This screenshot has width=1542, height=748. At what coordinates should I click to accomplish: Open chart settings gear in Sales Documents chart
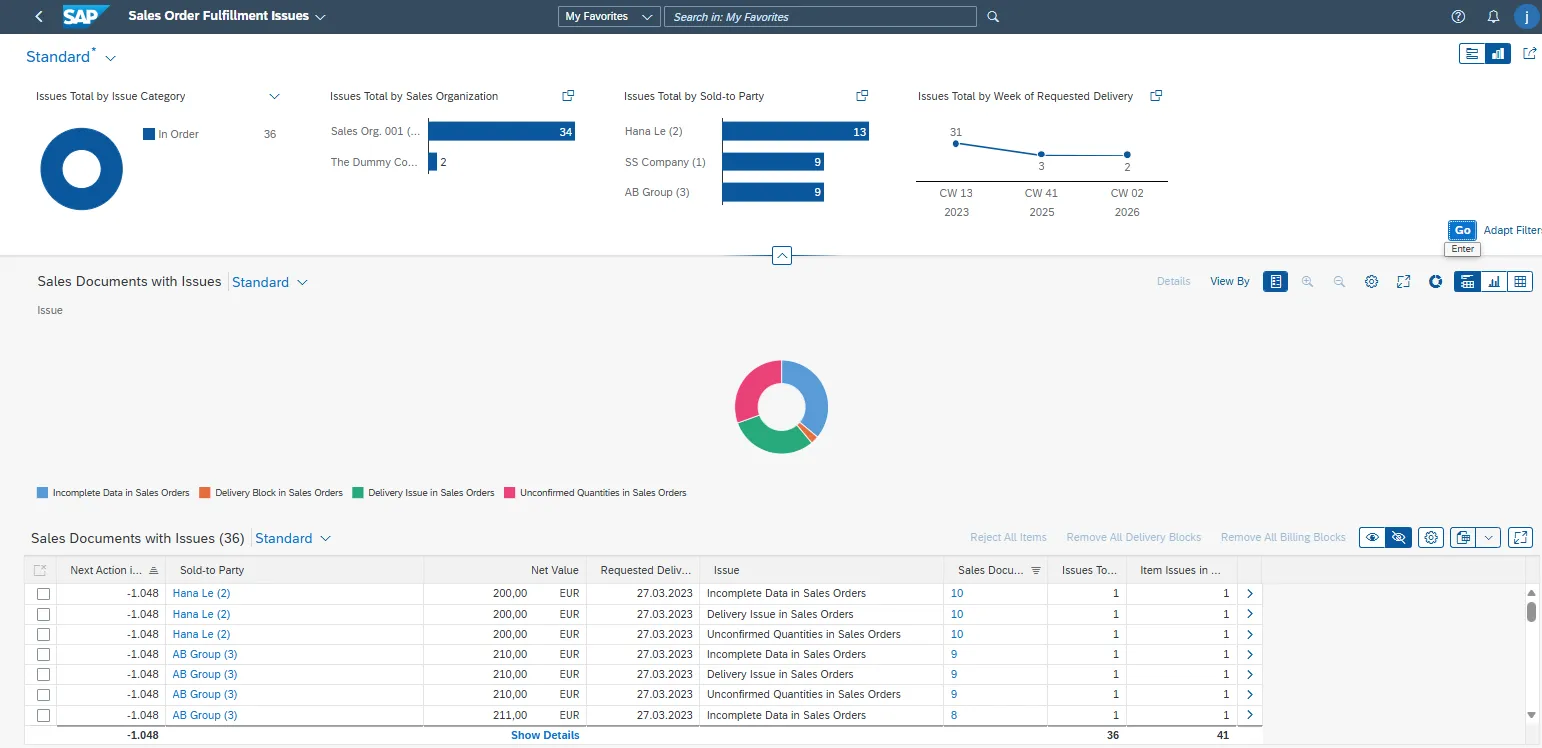point(1371,282)
